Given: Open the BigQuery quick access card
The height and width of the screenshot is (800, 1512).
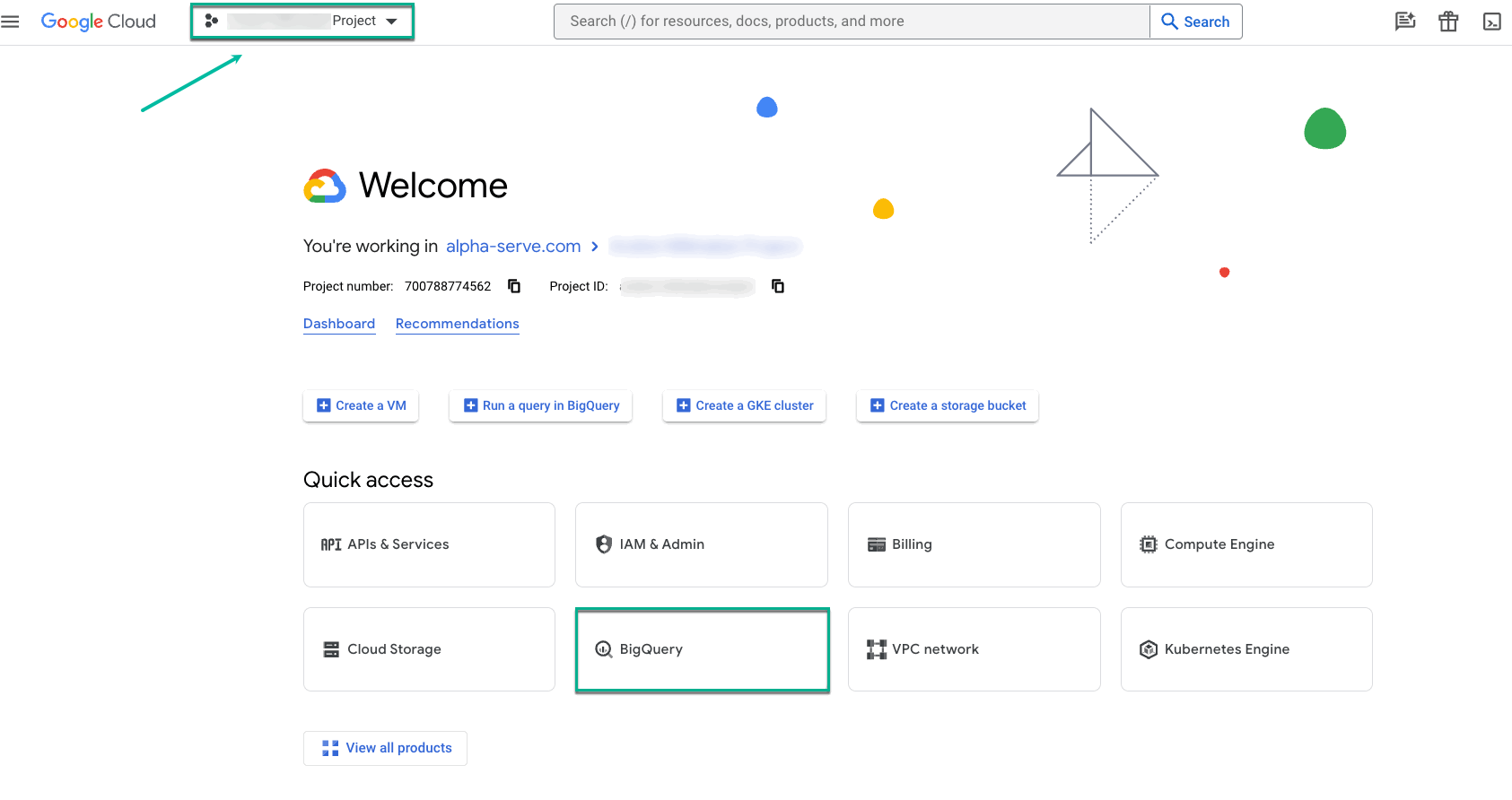Looking at the screenshot, I should (702, 649).
